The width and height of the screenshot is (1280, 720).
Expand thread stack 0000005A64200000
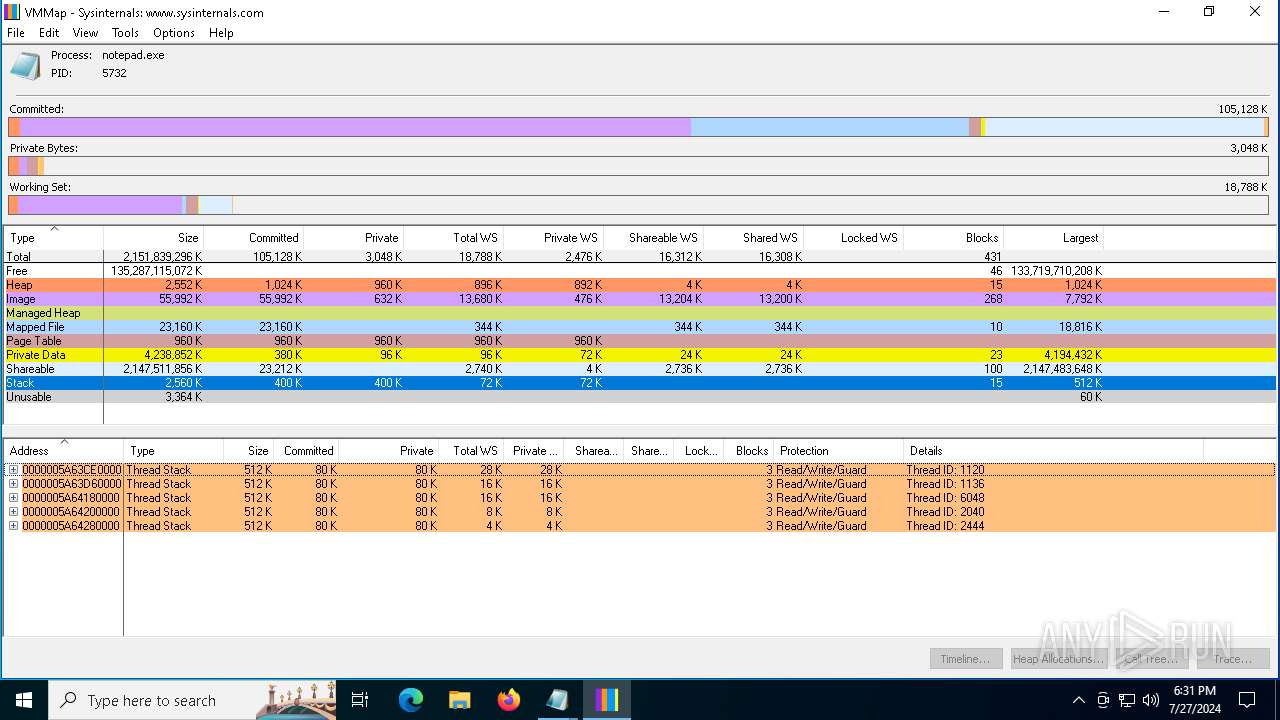tap(13, 512)
